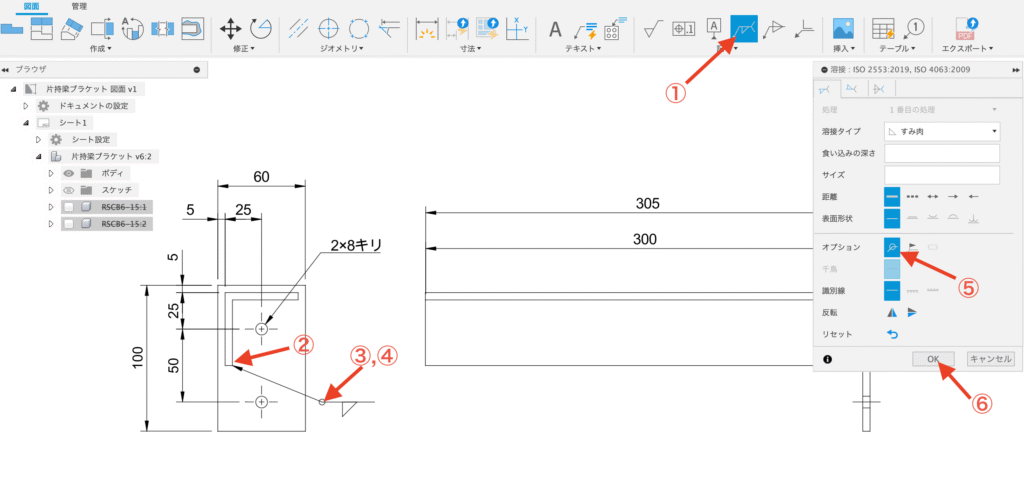This screenshot has width=1024, height=499.
Task: Select the 片持梁ブラケット v6:2 tree item
Action: (104, 157)
